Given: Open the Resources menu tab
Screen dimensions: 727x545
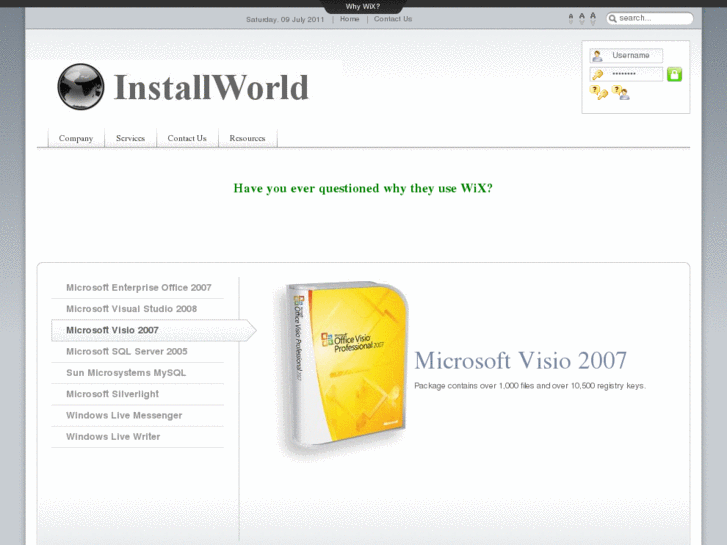Looking at the screenshot, I should [248, 138].
